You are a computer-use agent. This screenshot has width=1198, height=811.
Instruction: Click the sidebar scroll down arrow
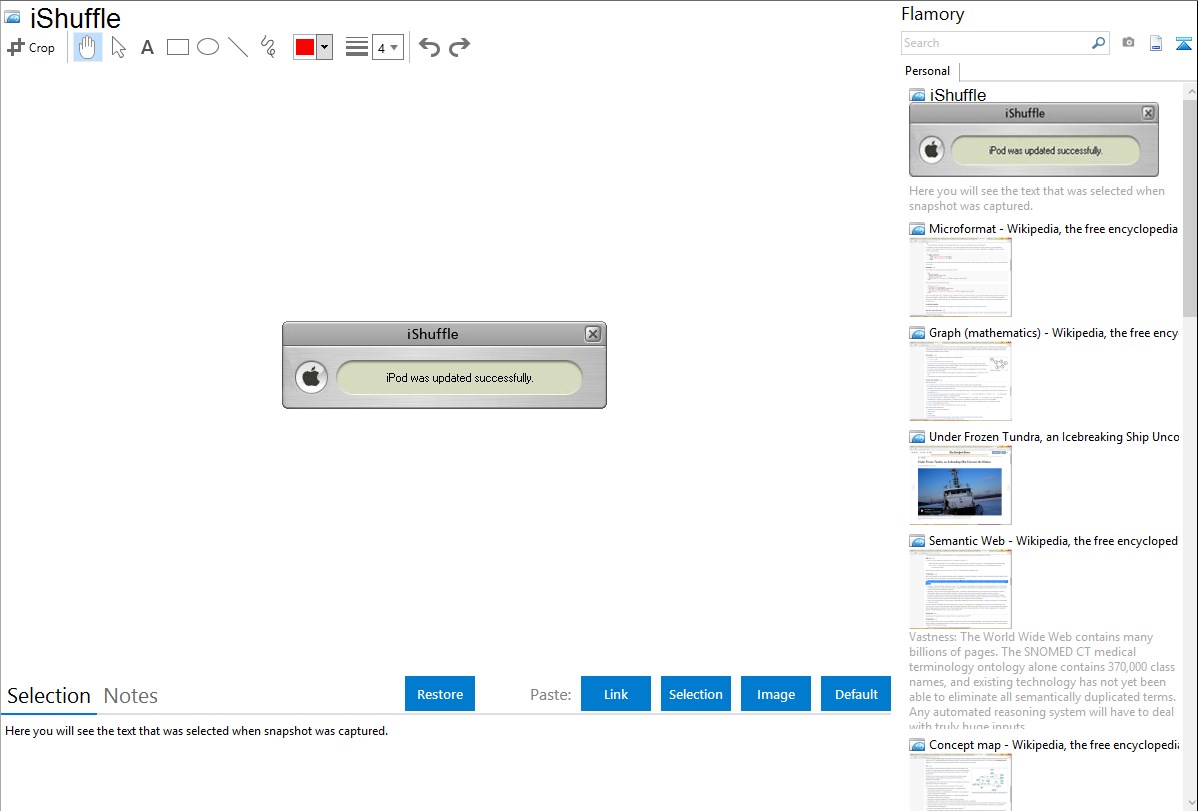pyautogui.click(x=1190, y=803)
